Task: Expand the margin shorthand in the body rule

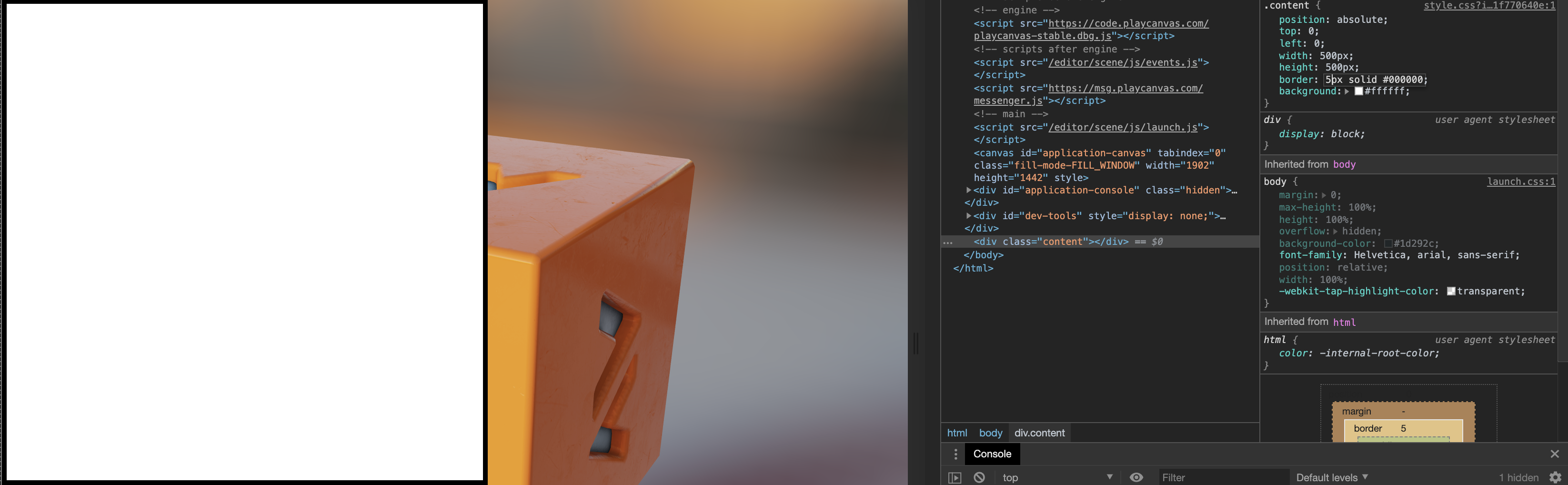Action: point(1323,195)
